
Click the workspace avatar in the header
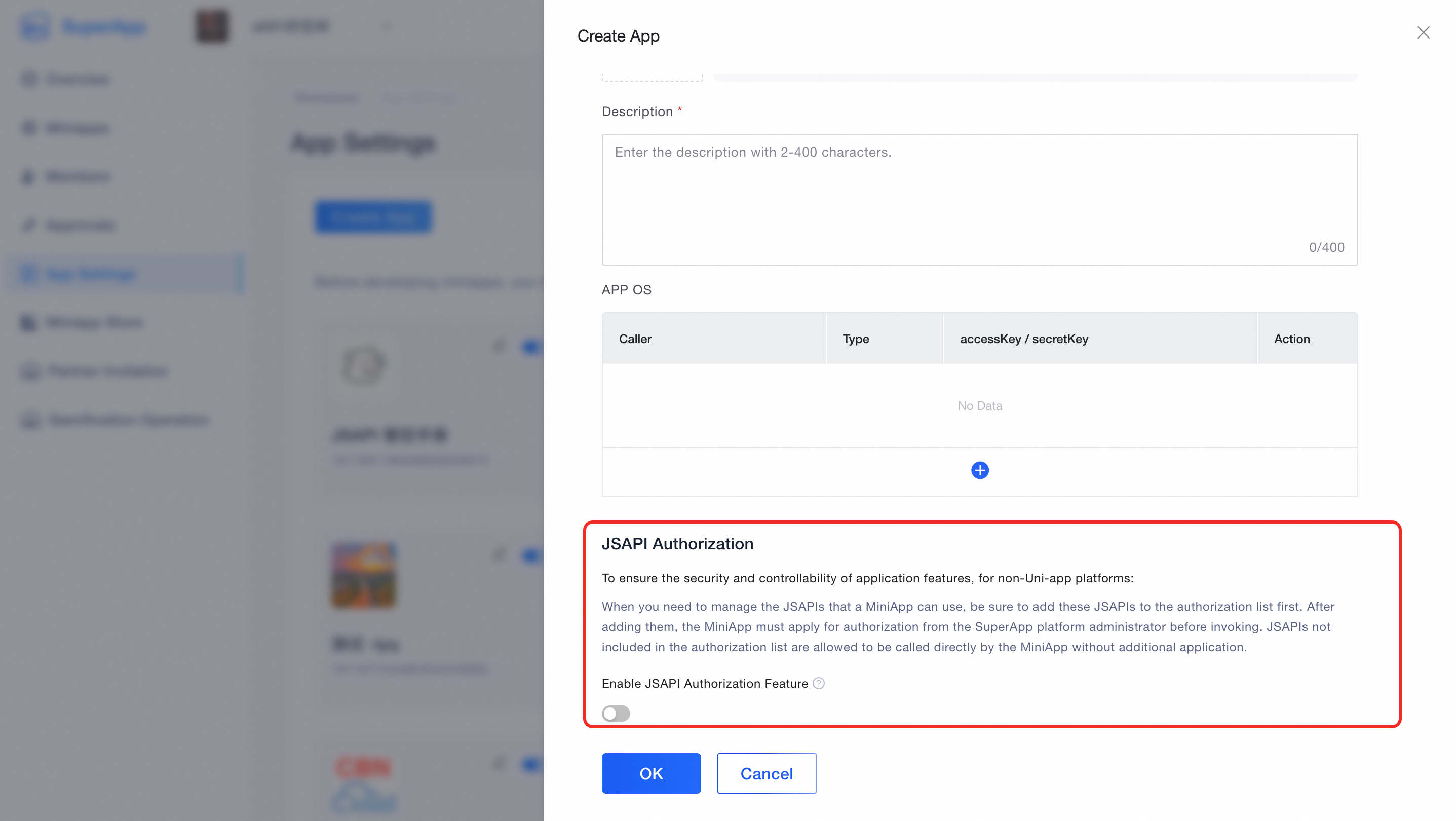pos(212,26)
